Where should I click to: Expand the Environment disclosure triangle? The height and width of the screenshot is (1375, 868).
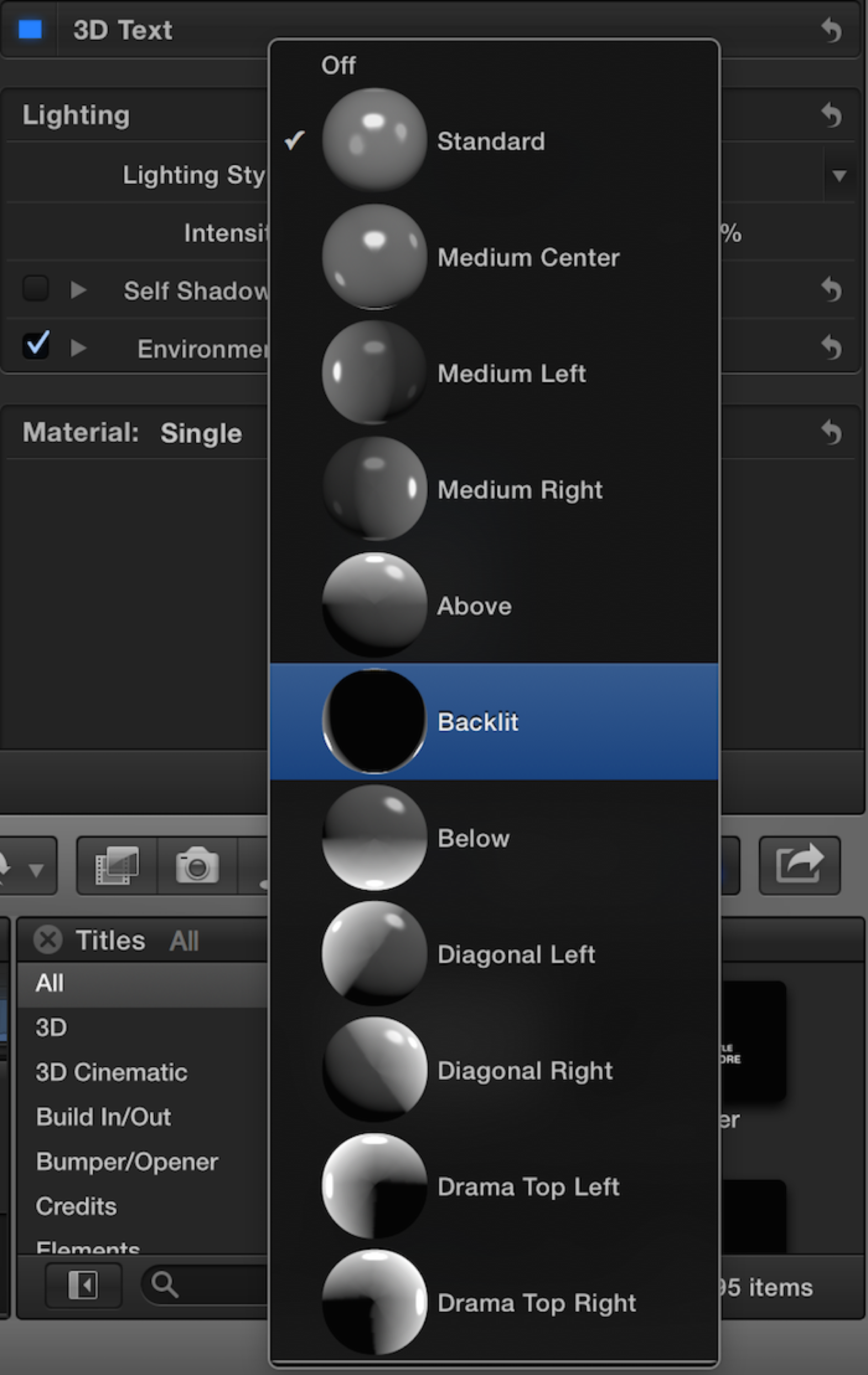[x=78, y=348]
